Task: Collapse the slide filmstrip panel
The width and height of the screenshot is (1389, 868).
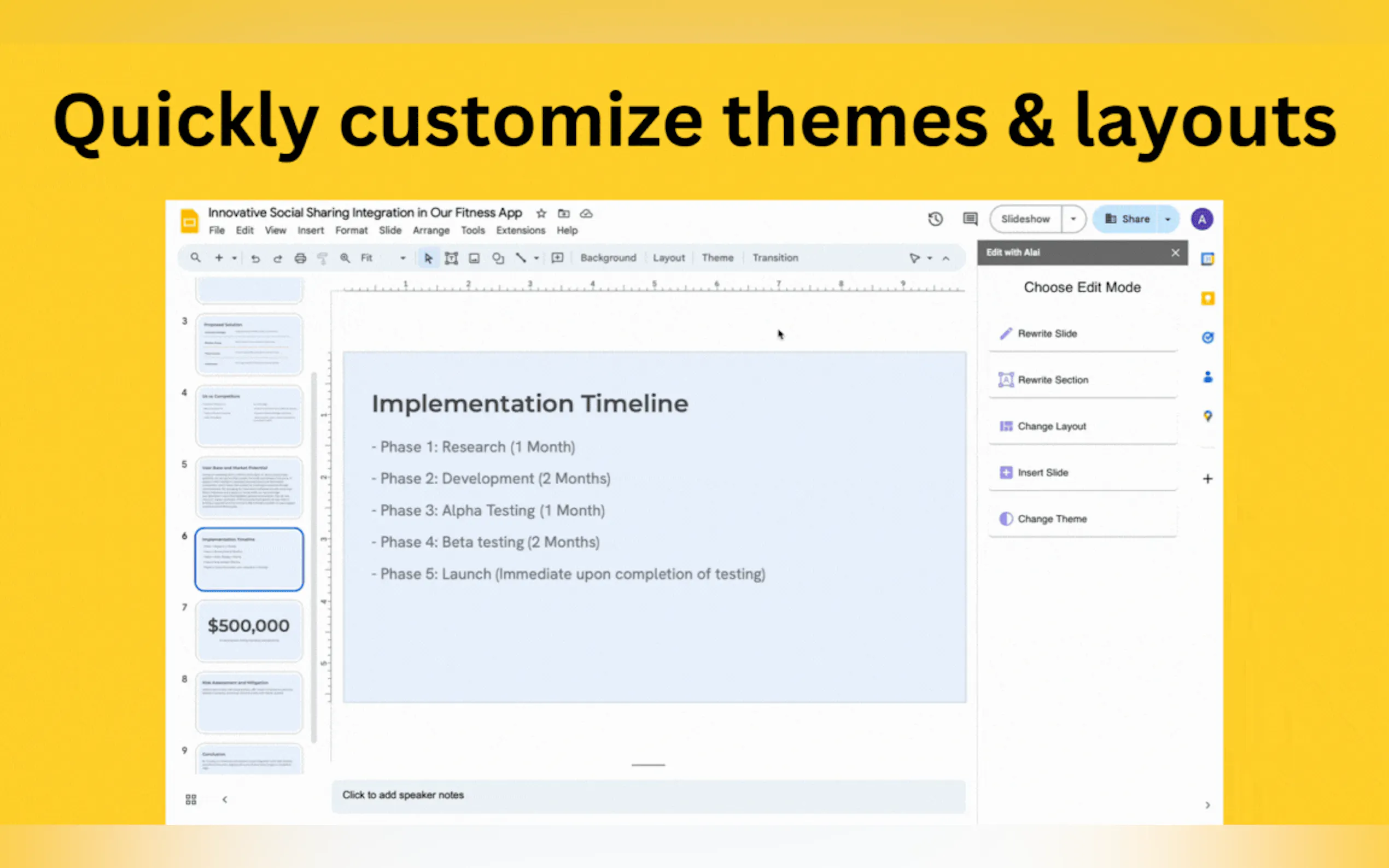Action: (225, 799)
